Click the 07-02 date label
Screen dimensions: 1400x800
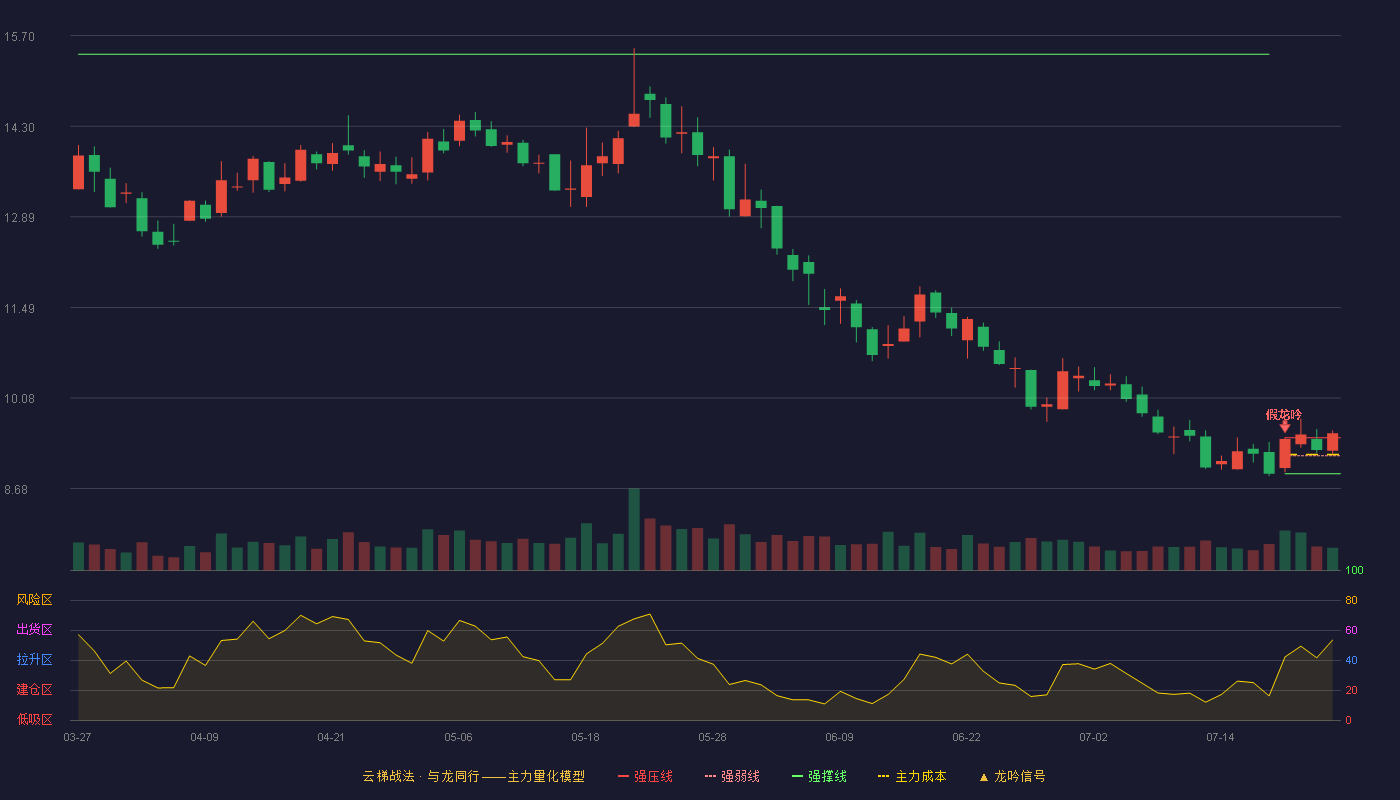(1093, 737)
